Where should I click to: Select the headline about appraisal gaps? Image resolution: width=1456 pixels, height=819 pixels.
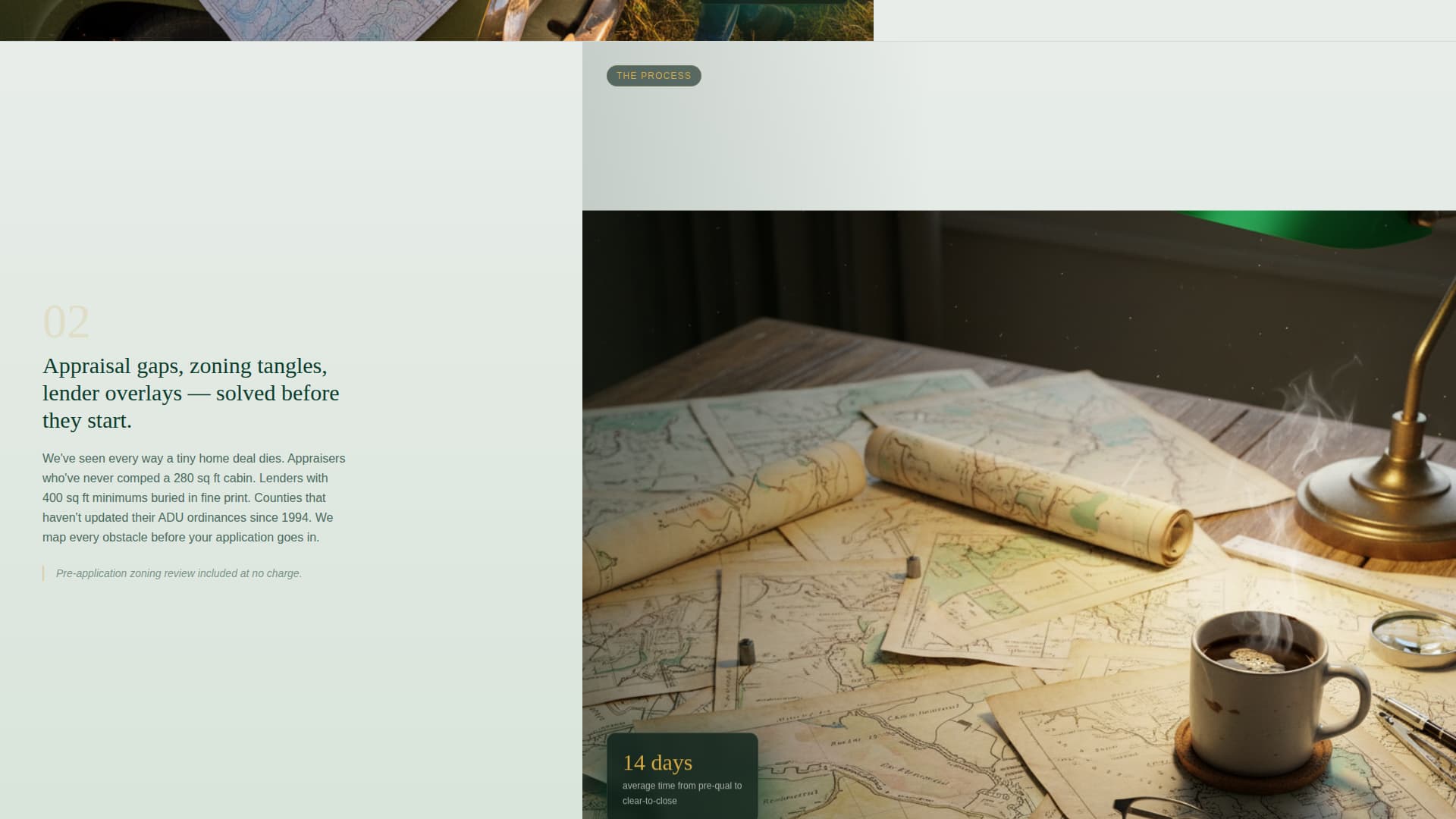click(x=191, y=393)
